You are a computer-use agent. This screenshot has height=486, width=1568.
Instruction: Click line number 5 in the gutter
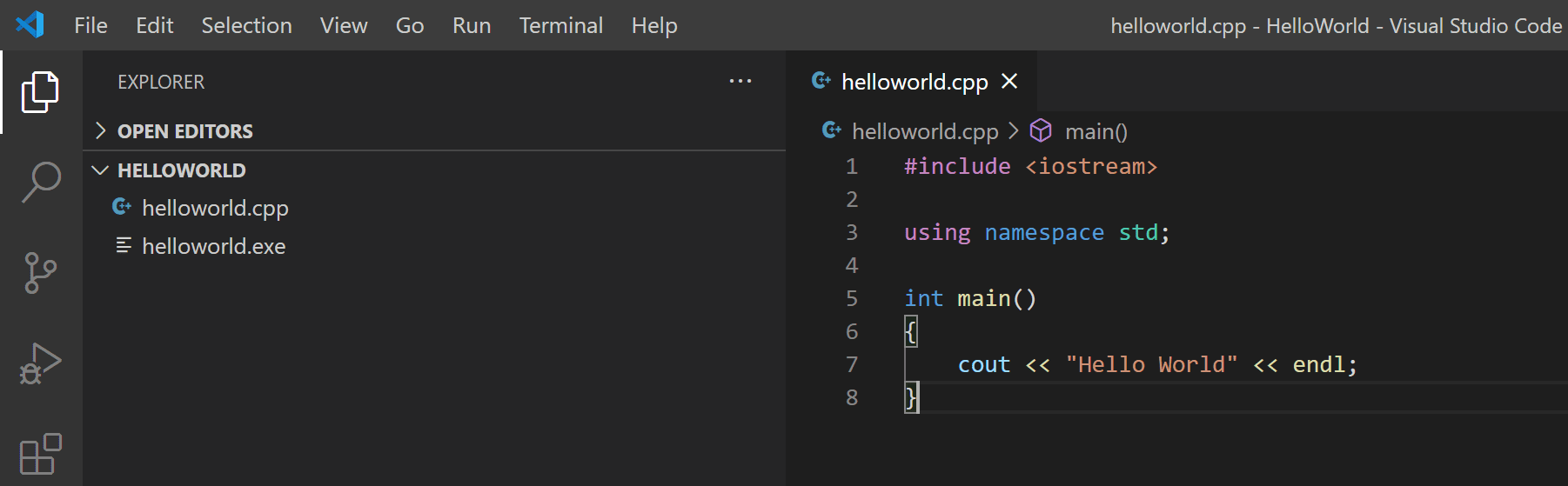tap(851, 298)
